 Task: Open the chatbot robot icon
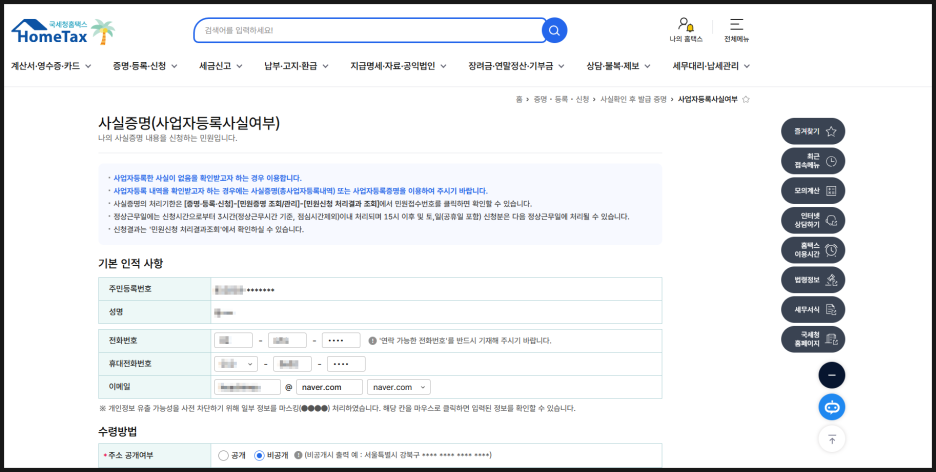(x=832, y=407)
